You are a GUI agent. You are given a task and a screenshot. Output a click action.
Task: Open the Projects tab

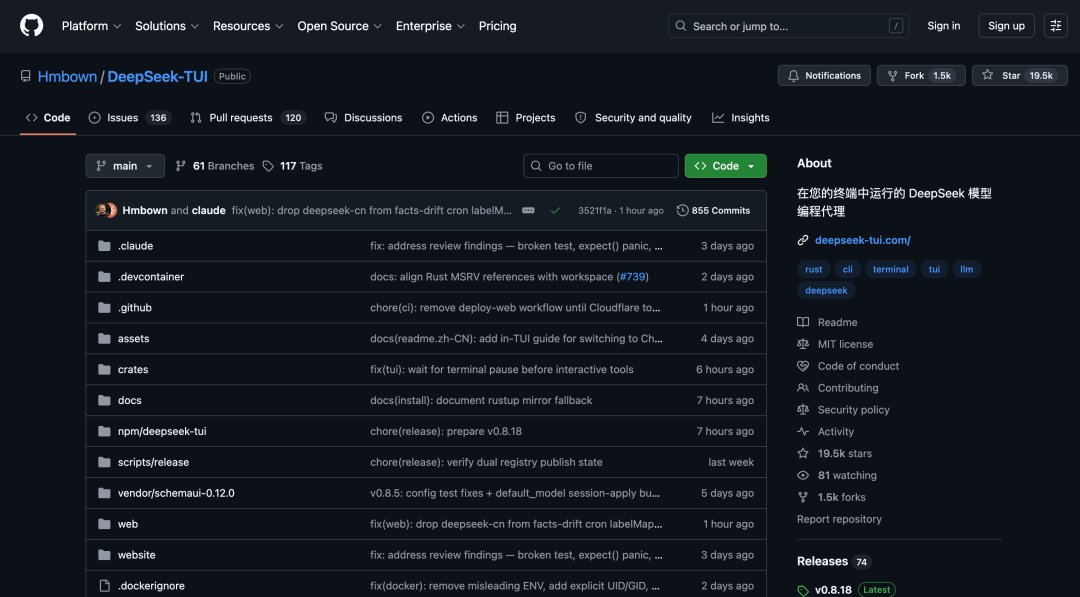coord(526,118)
